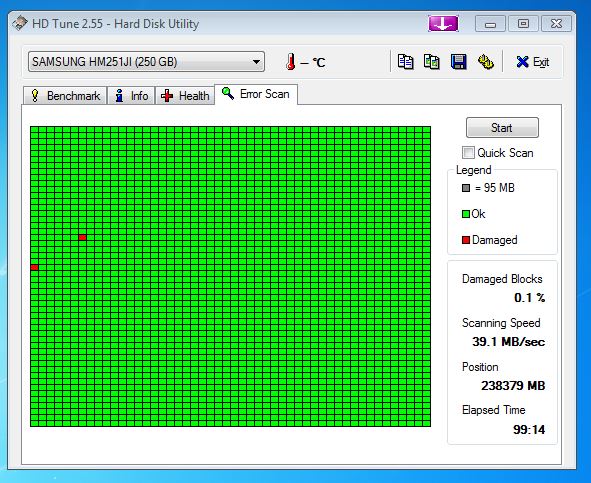
Task: Click the red Damaged legend swatch
Action: tap(466, 240)
